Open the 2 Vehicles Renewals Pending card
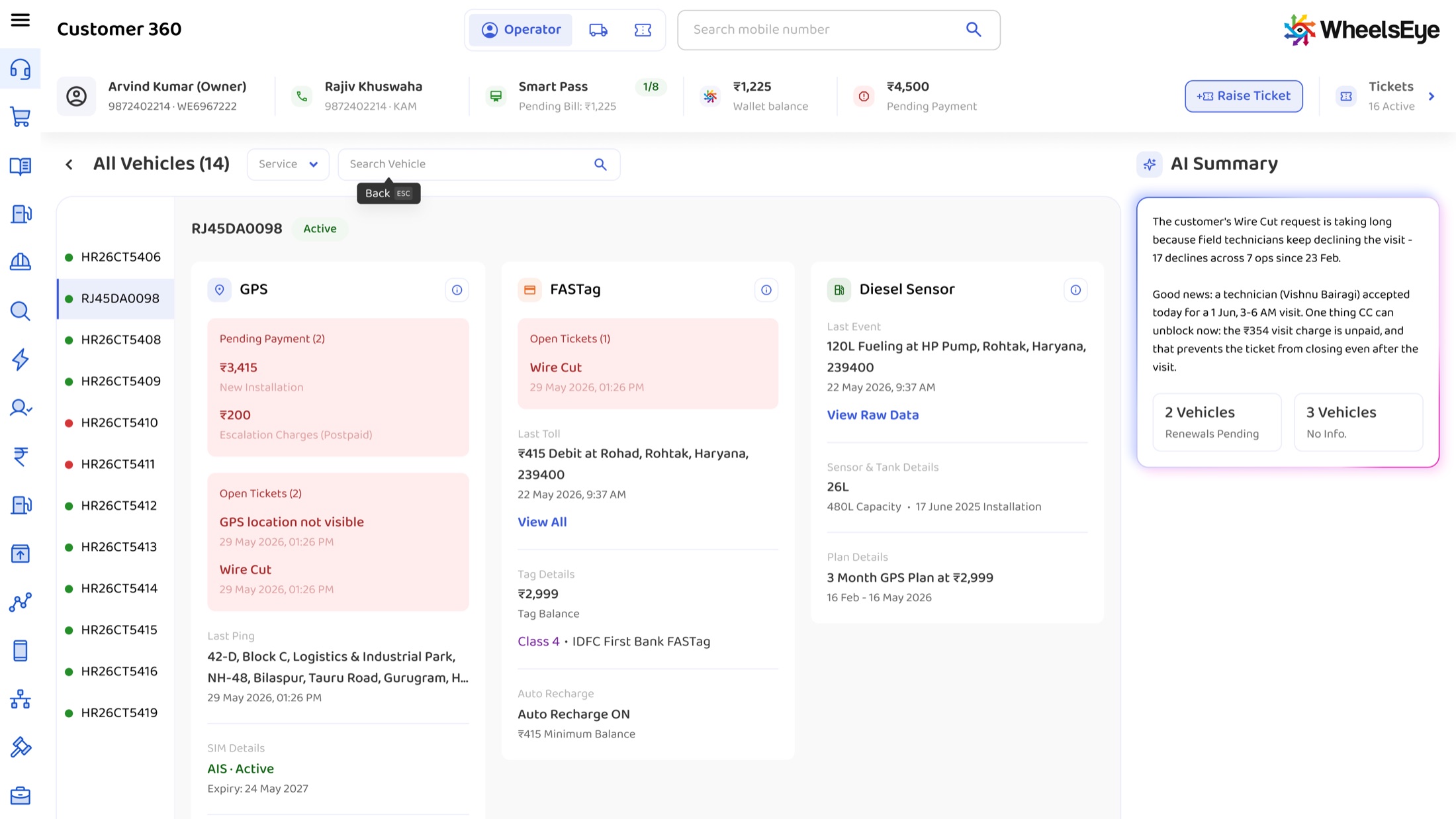This screenshot has width=1456, height=819. point(1217,422)
